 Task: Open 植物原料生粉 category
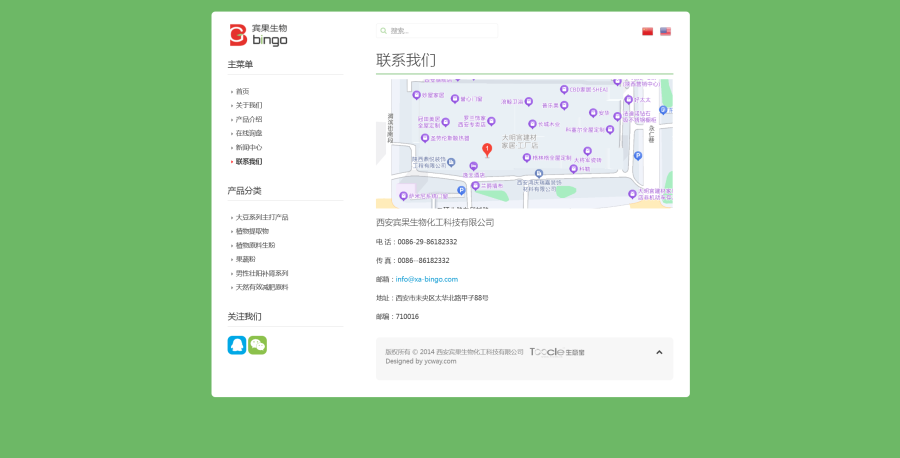coord(255,245)
